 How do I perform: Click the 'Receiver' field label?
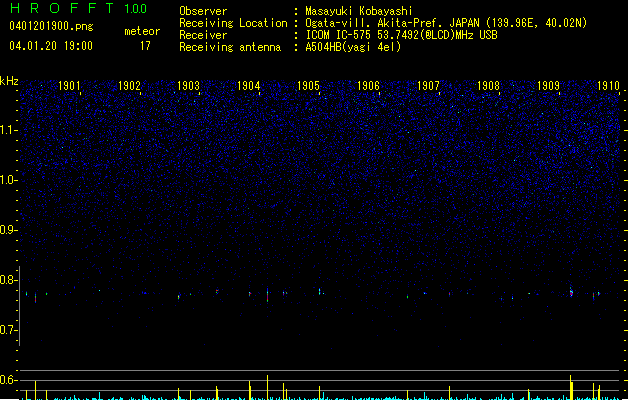click(203, 35)
